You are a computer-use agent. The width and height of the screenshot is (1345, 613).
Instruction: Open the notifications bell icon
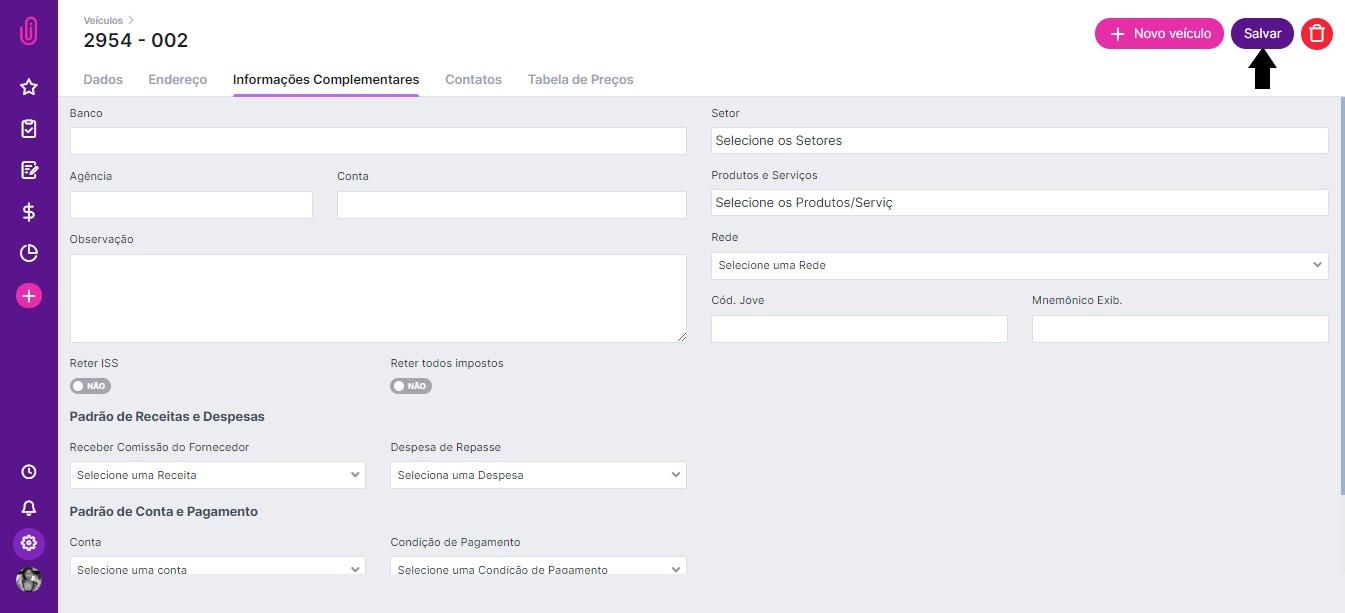point(29,508)
